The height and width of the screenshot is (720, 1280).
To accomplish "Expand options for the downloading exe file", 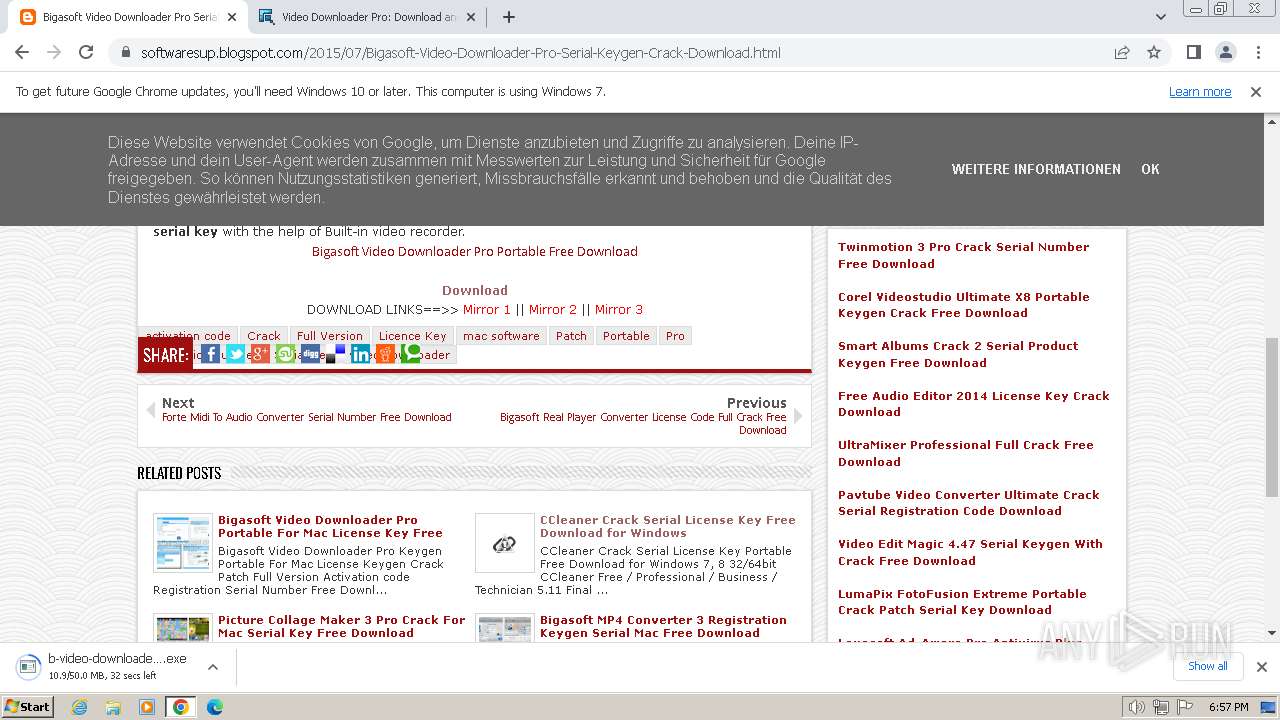I will coord(212,667).
